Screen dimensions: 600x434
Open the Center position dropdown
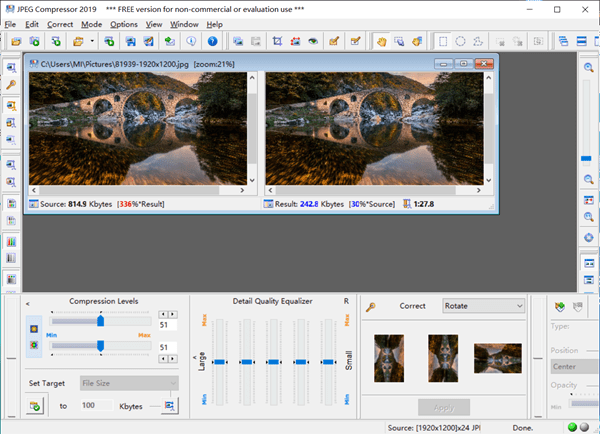[x=575, y=366]
